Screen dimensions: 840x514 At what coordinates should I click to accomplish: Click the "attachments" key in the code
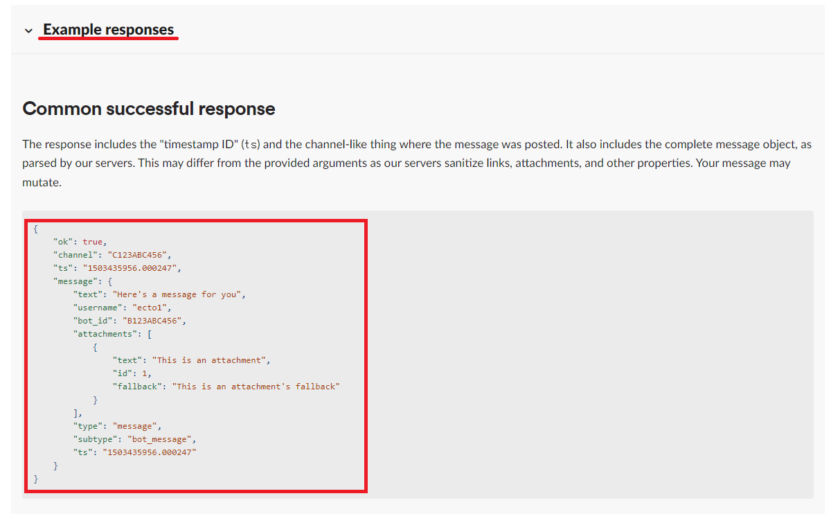coord(106,333)
